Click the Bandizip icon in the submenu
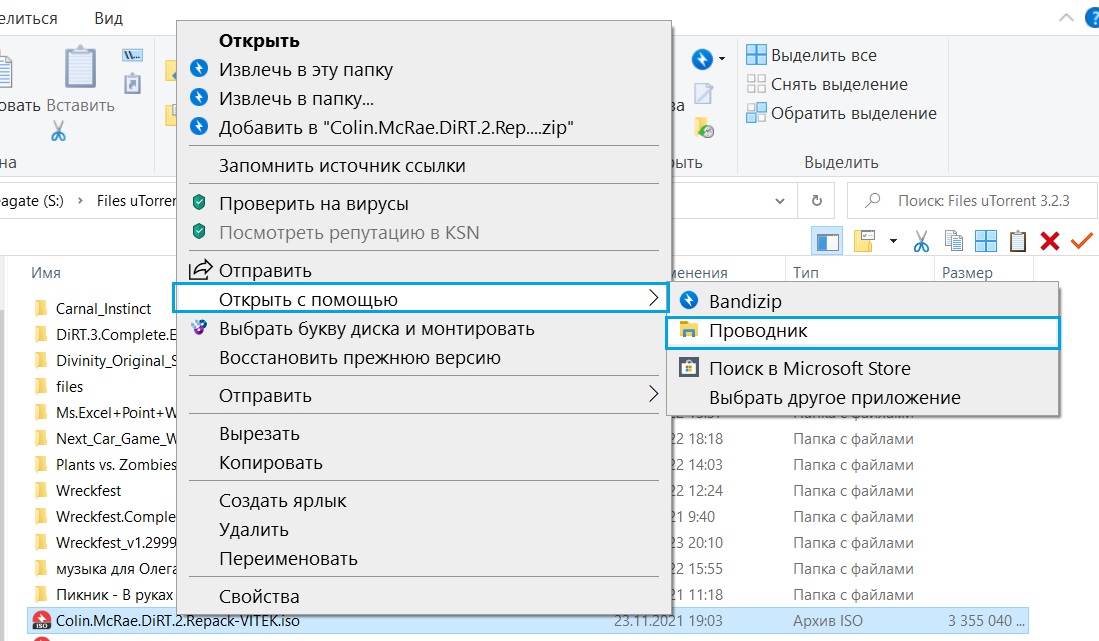The height and width of the screenshot is (641, 1099). (x=689, y=301)
